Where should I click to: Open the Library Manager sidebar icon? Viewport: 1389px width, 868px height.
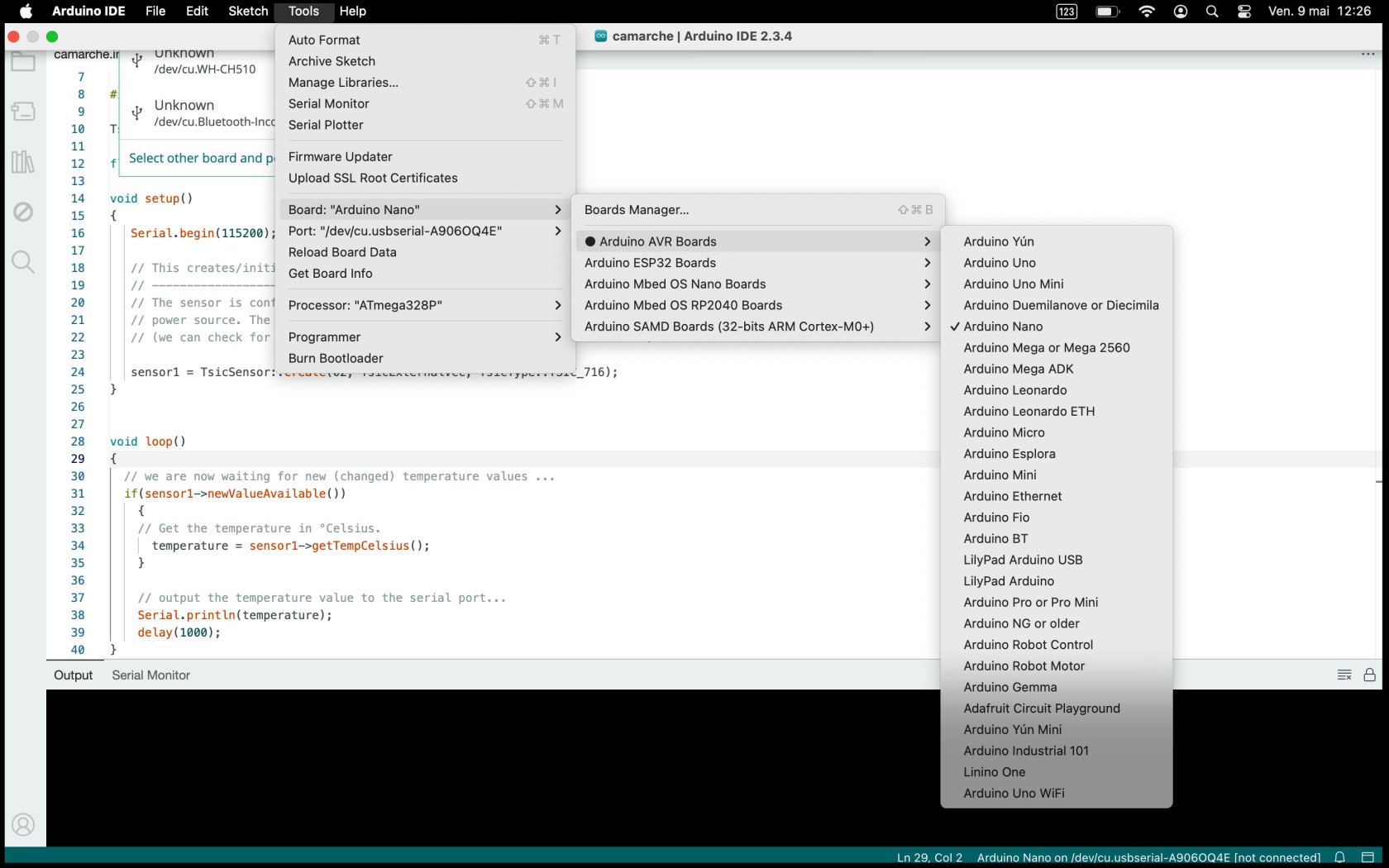coord(23,161)
